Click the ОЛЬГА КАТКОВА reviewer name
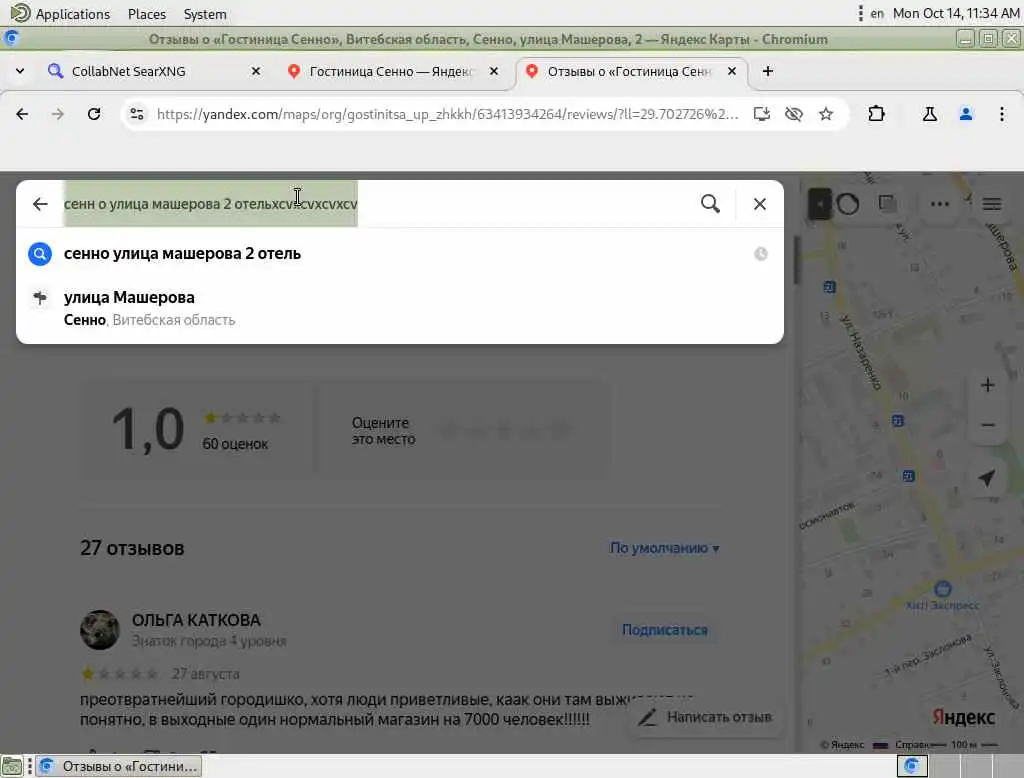 tap(196, 620)
